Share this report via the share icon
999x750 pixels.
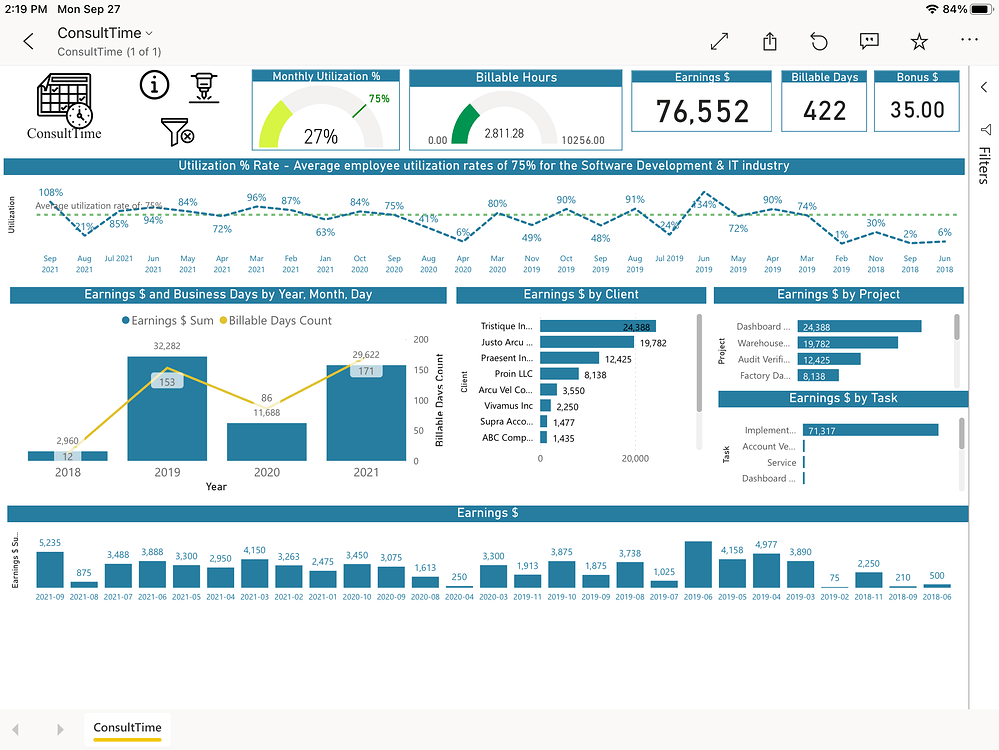[x=768, y=41]
